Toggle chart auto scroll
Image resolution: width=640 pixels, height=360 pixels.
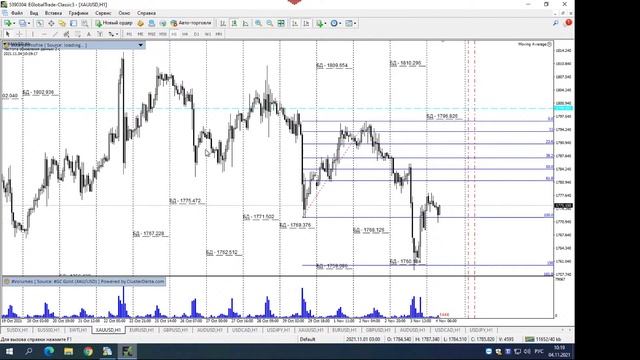295,23
